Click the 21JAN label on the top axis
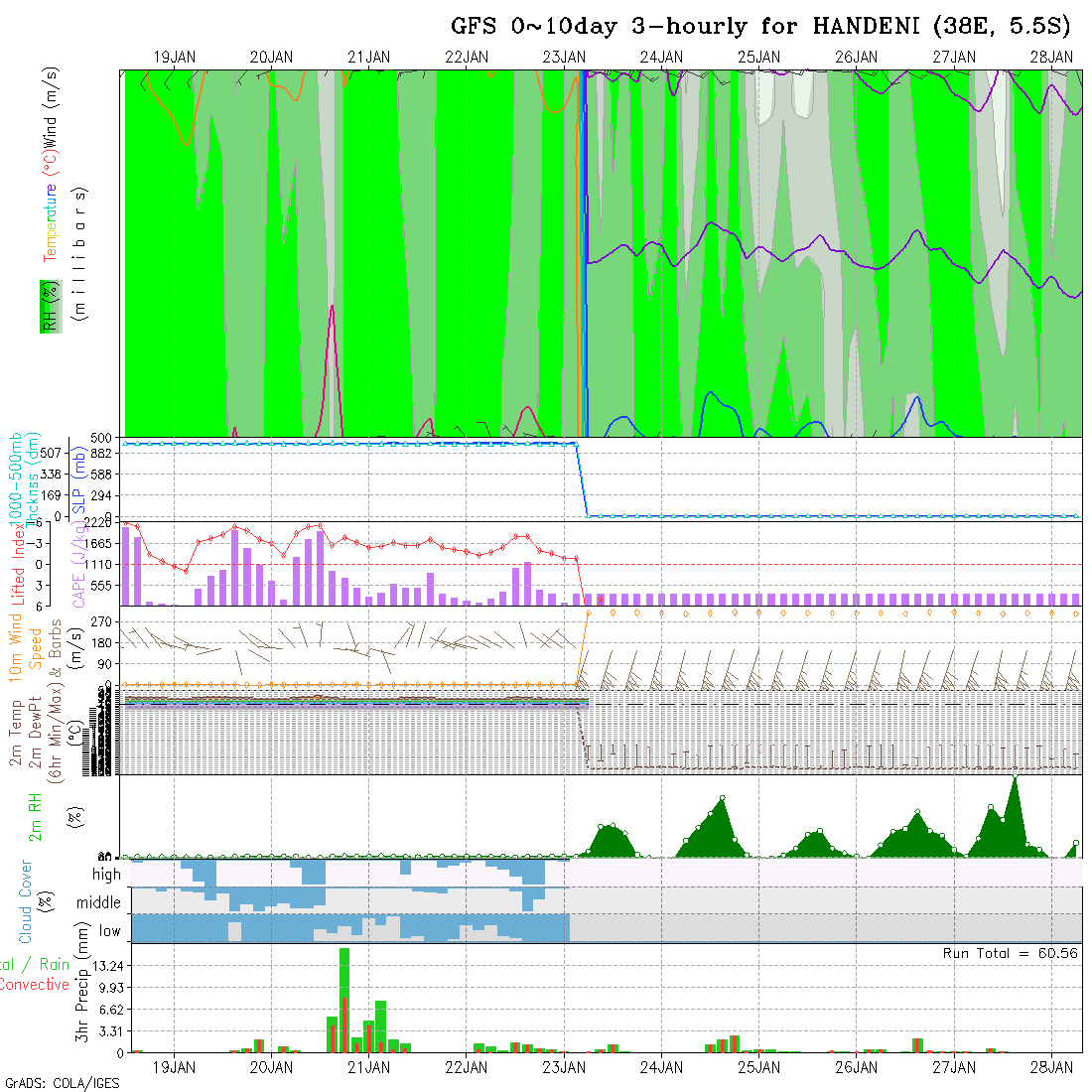The image size is (1092, 1092). 369,58
